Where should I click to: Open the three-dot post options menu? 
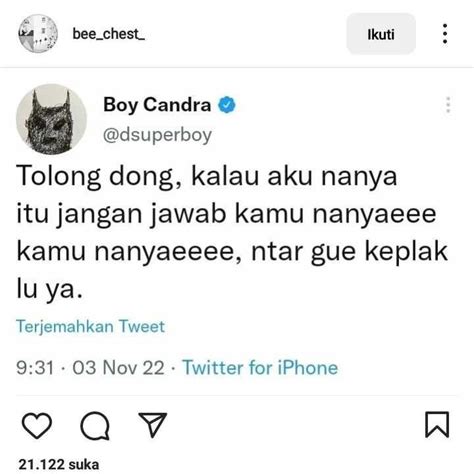click(x=445, y=34)
